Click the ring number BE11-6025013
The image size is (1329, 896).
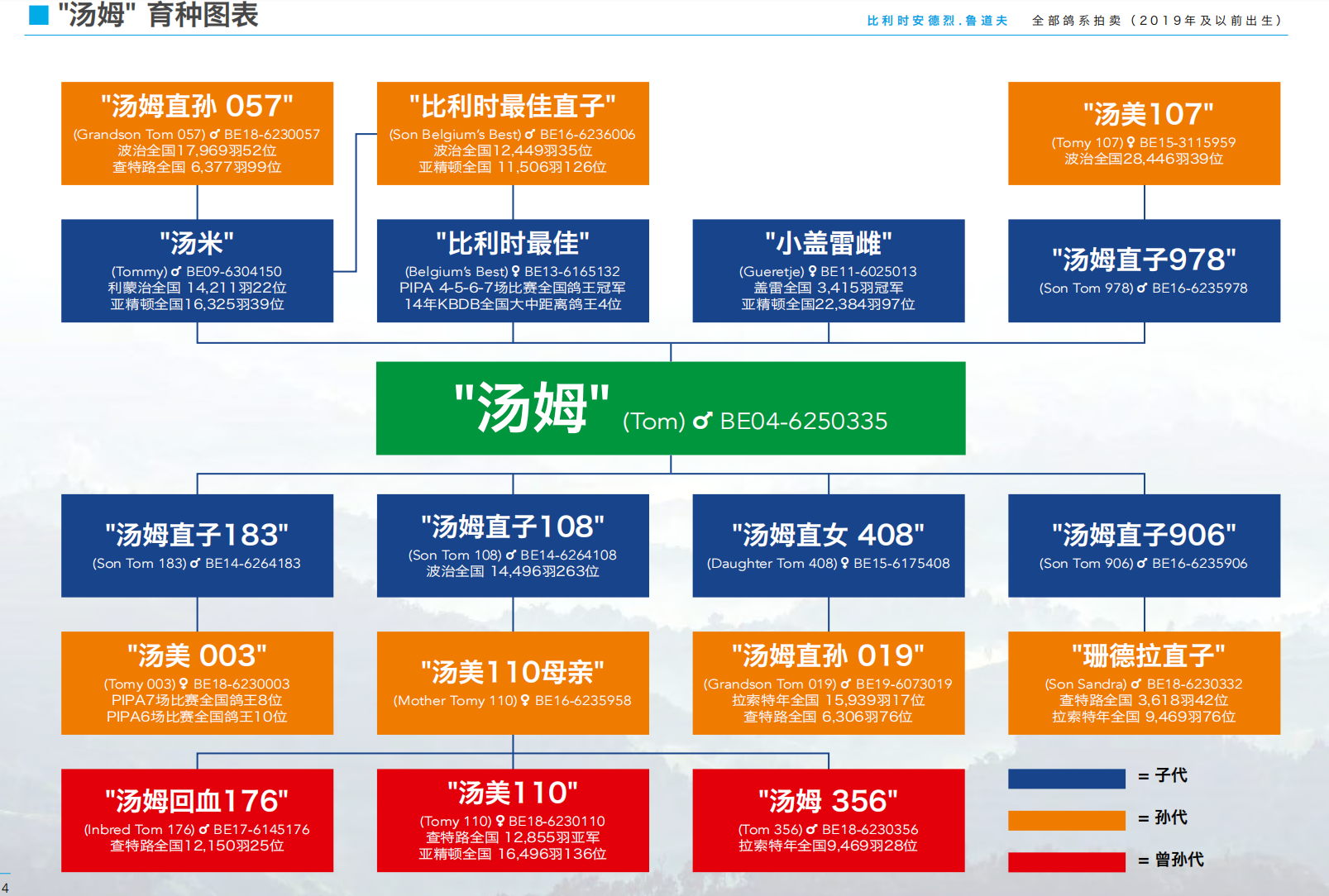tap(868, 271)
